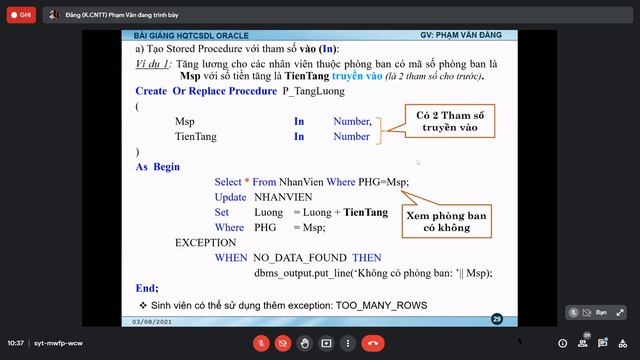
Task: Click the 'Update NHANVIEN' statement
Action: pyautogui.click(x=263, y=197)
